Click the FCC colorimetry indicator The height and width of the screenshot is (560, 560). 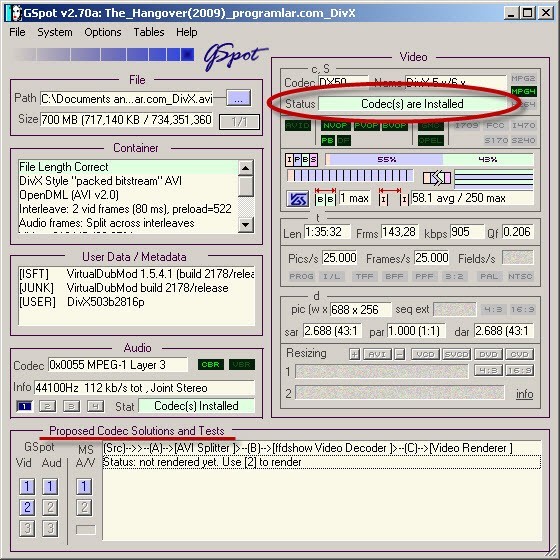(x=495, y=125)
